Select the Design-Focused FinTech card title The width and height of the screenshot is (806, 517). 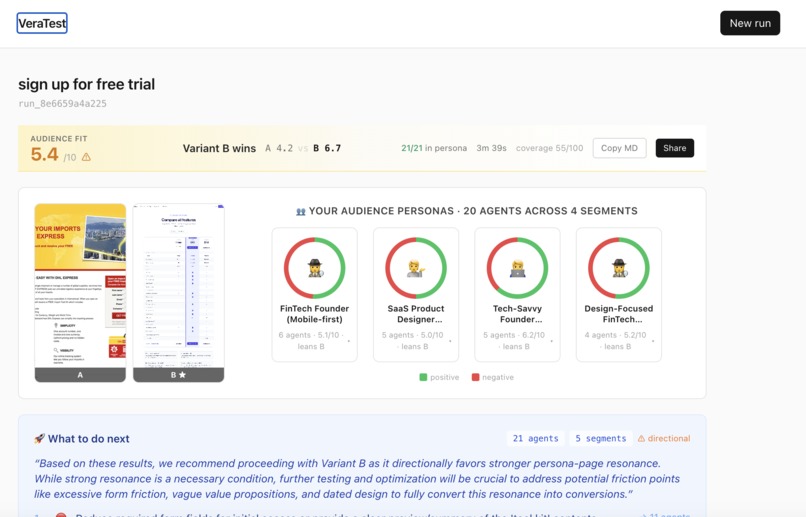[618, 313]
